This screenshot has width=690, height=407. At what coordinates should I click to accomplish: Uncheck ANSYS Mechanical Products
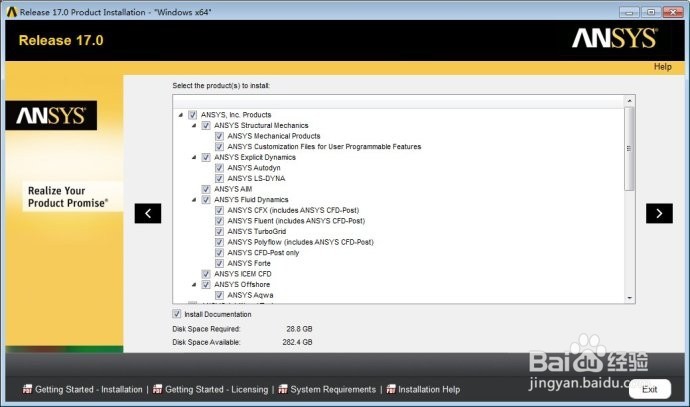219,136
